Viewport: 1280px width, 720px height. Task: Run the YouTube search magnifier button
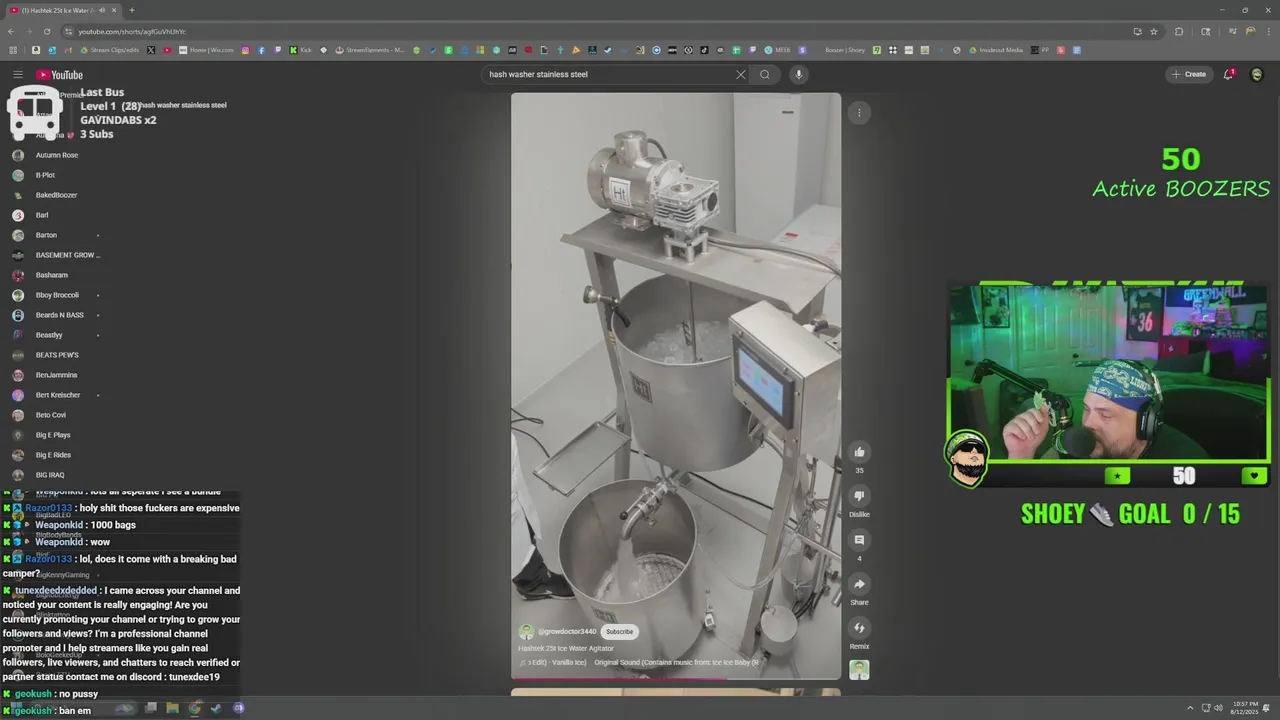click(765, 74)
